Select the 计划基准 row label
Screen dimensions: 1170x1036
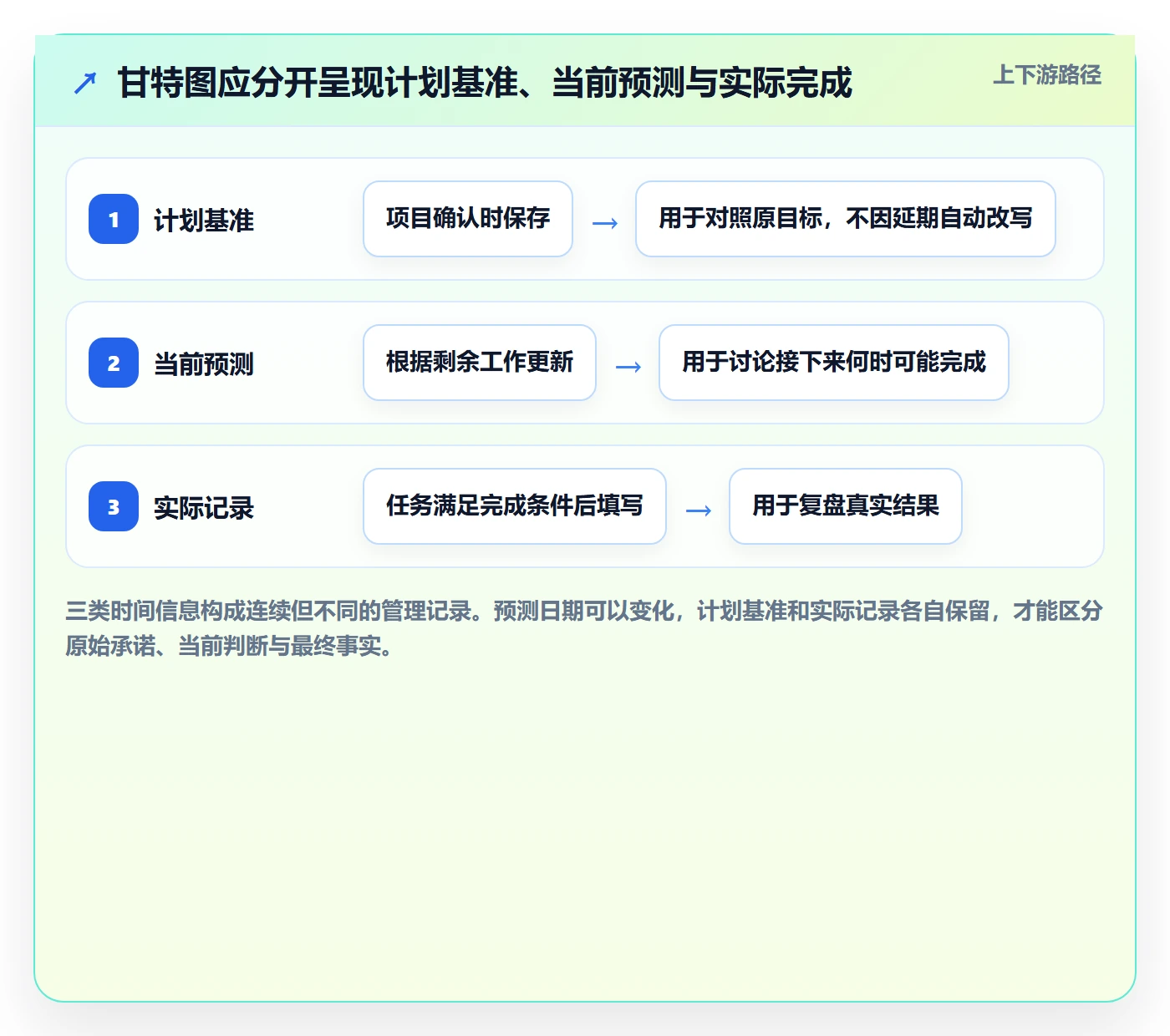[204, 221]
